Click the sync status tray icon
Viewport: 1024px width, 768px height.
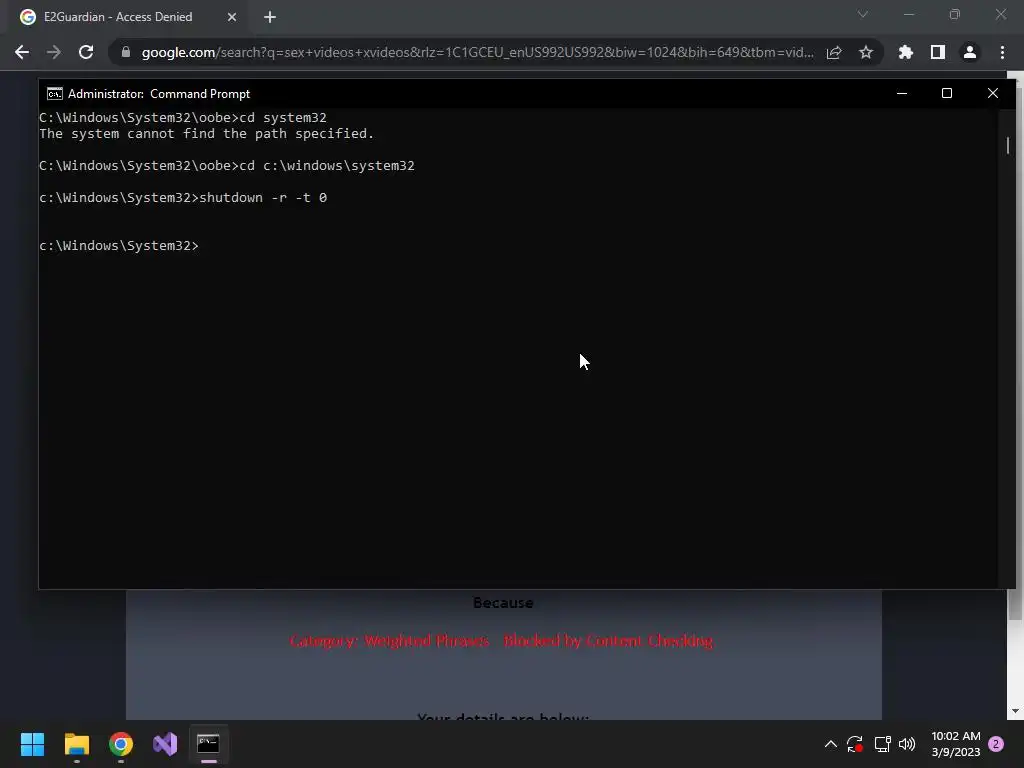coord(855,744)
